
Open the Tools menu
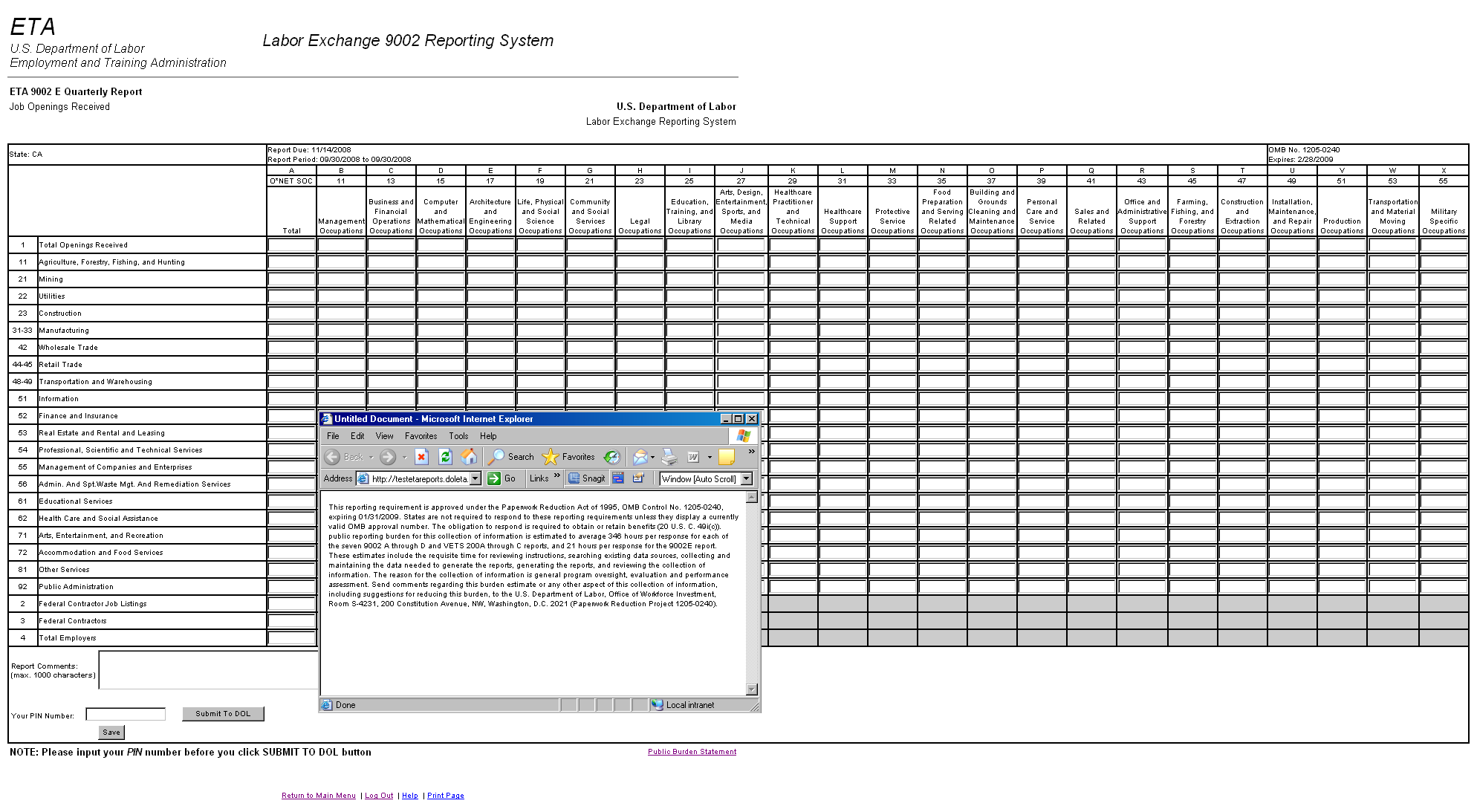pyautogui.click(x=458, y=436)
